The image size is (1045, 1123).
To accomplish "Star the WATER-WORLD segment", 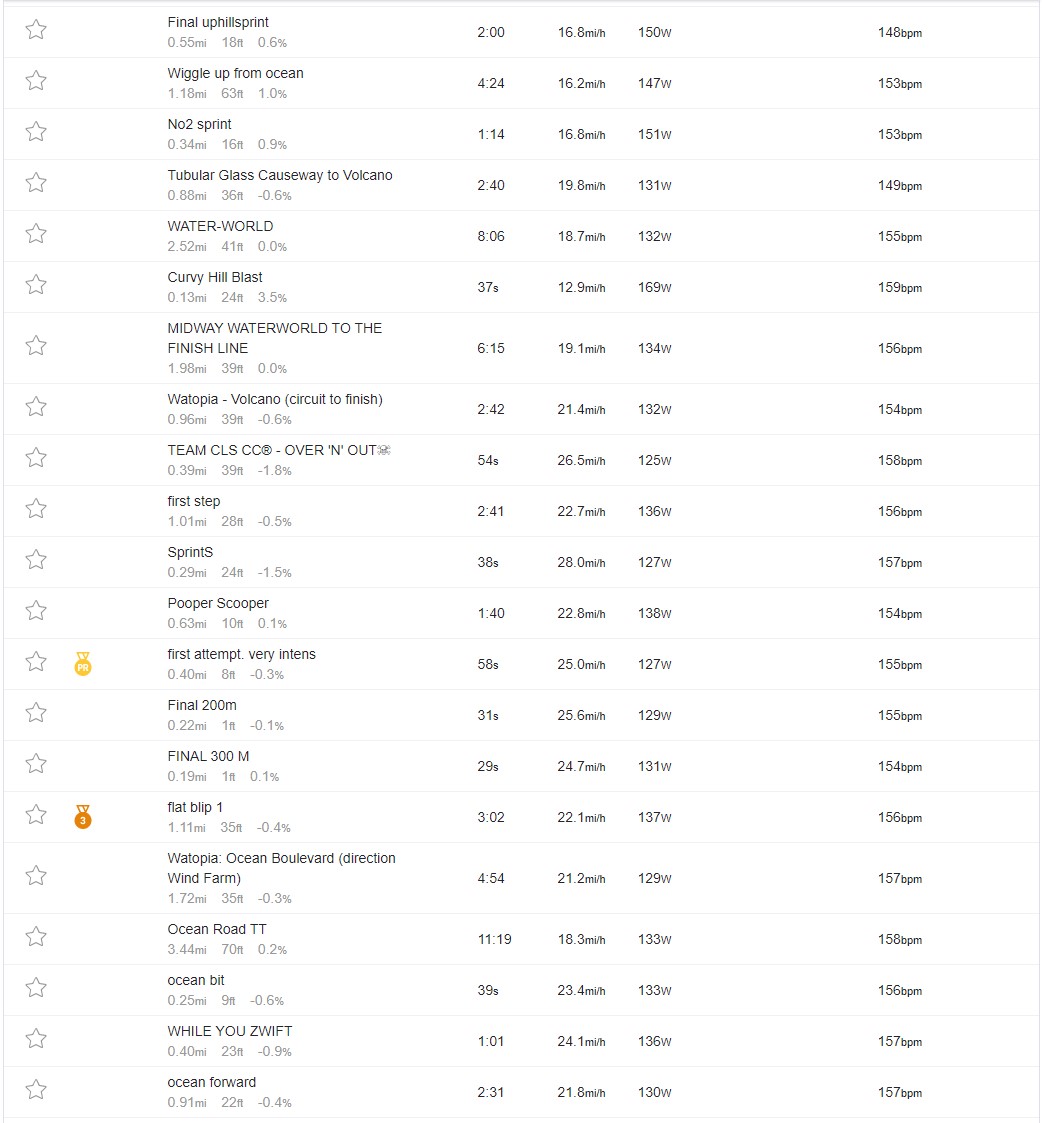I will pyautogui.click(x=36, y=234).
